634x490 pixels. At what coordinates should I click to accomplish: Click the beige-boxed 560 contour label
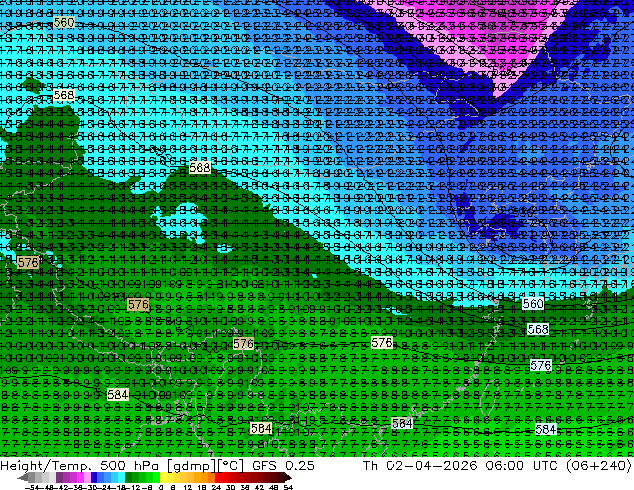click(x=64, y=22)
